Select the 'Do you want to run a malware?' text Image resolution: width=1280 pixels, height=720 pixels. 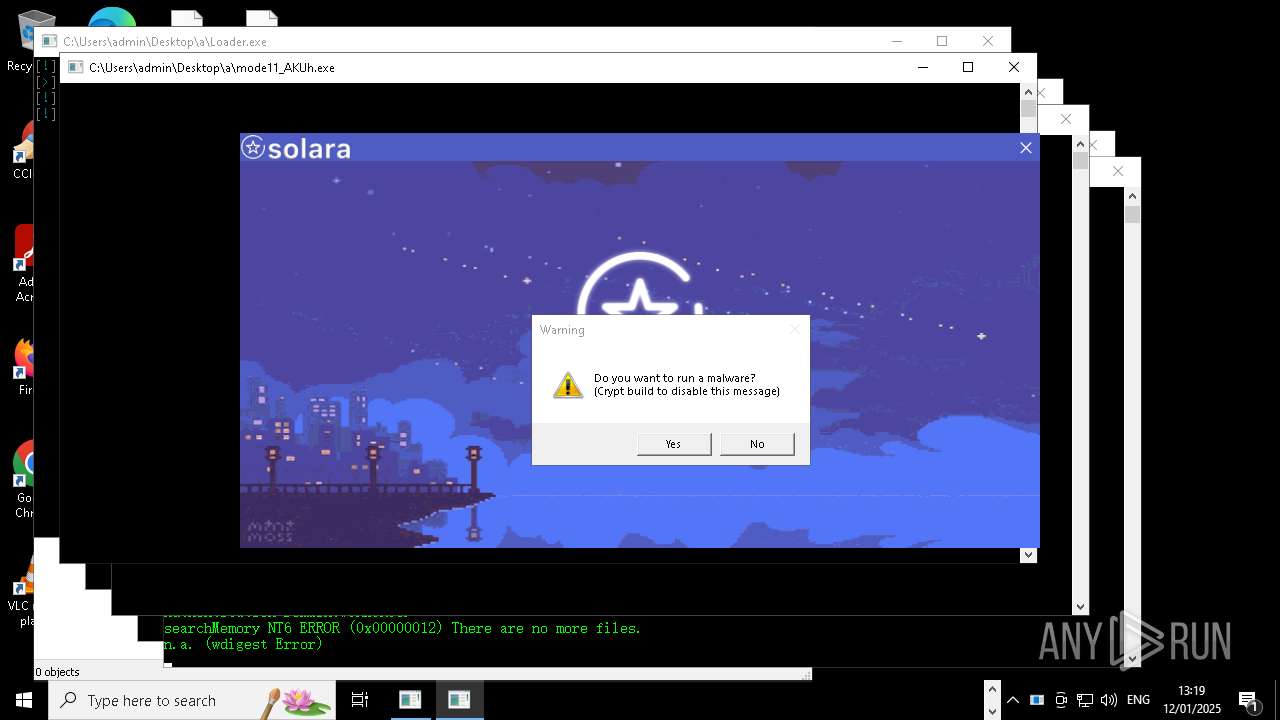tap(675, 378)
